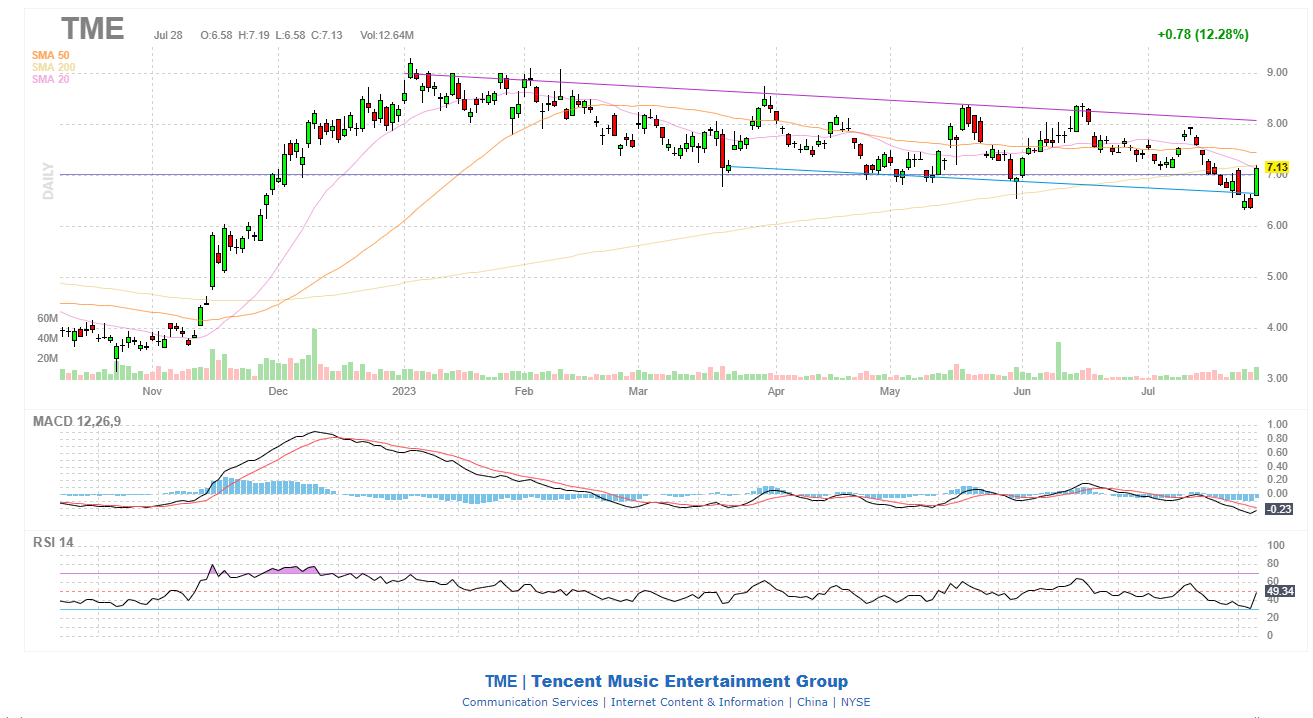This screenshot has height=718, width=1313.
Task: Click the China country link
Action: (812, 702)
